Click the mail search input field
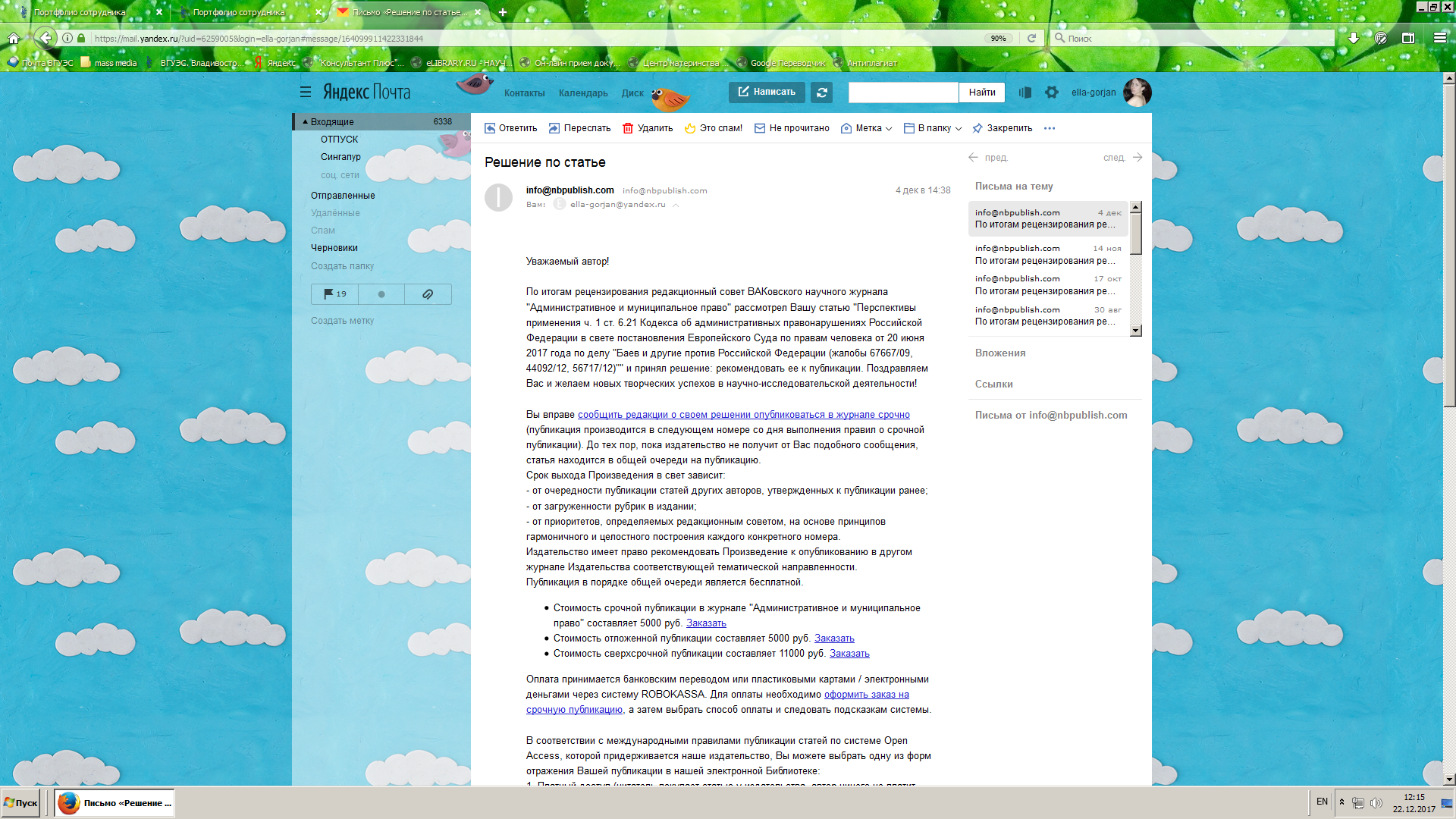The height and width of the screenshot is (819, 1456). tap(902, 93)
